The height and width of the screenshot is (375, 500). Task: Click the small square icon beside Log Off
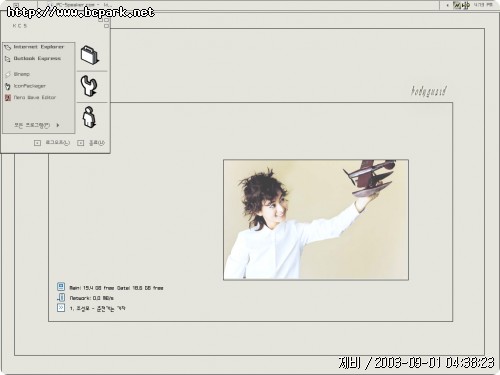(37, 143)
